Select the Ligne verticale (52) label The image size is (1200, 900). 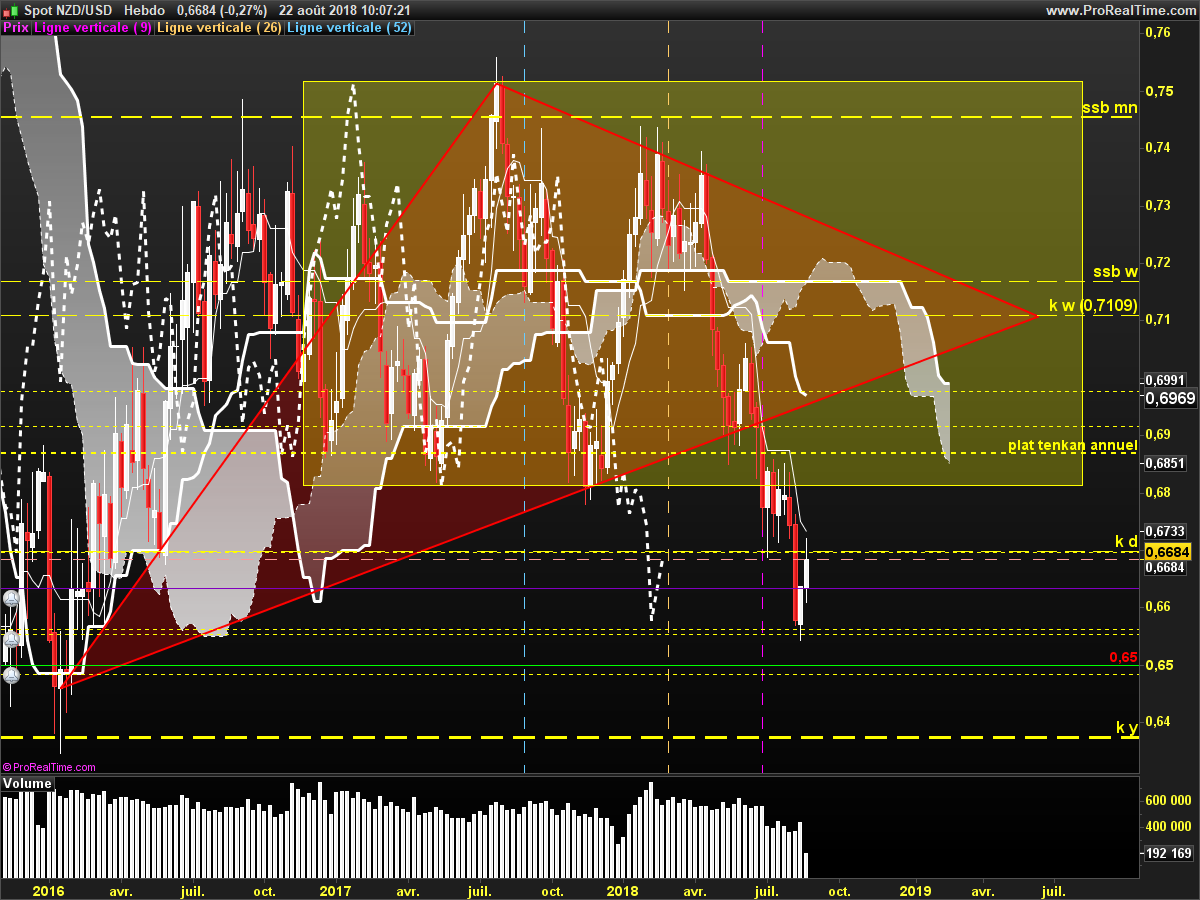tap(348, 28)
